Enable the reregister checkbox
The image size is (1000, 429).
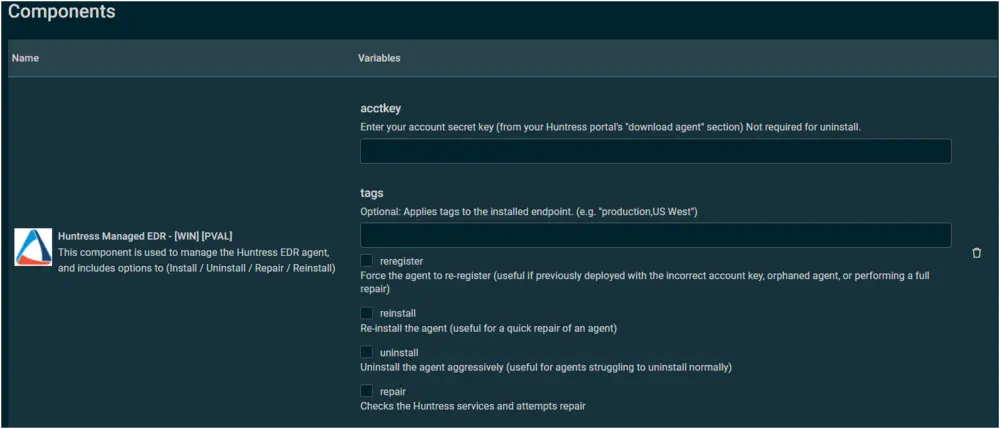(x=367, y=260)
